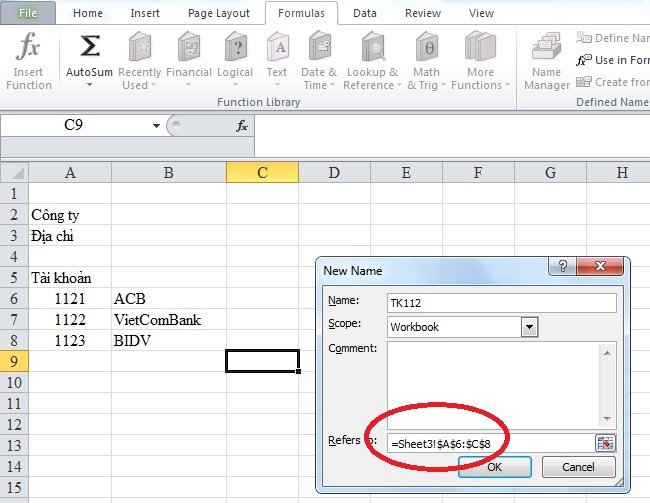Screen dimensions: 650x503
Task: Open the AutoSum function
Action: (89, 60)
